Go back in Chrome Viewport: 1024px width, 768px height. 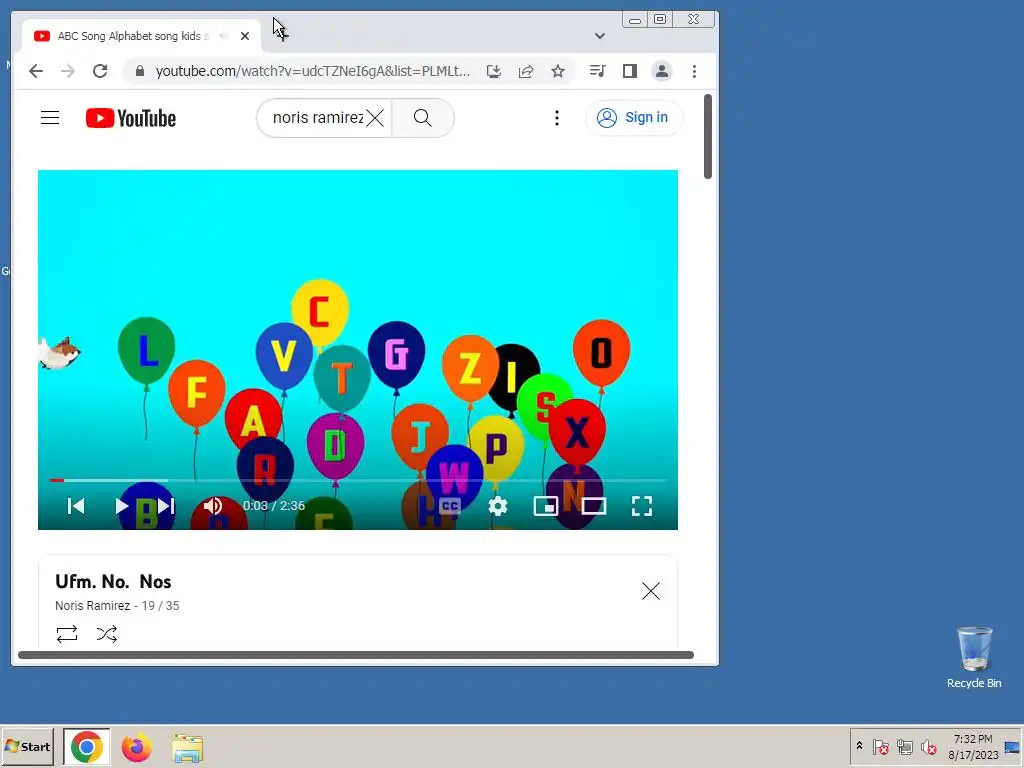click(36, 71)
